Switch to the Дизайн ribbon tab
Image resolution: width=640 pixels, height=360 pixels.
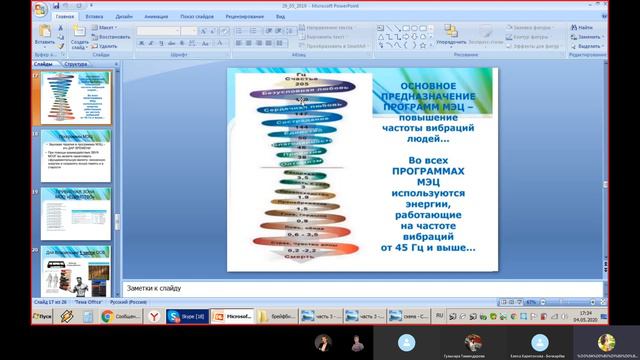pos(124,16)
